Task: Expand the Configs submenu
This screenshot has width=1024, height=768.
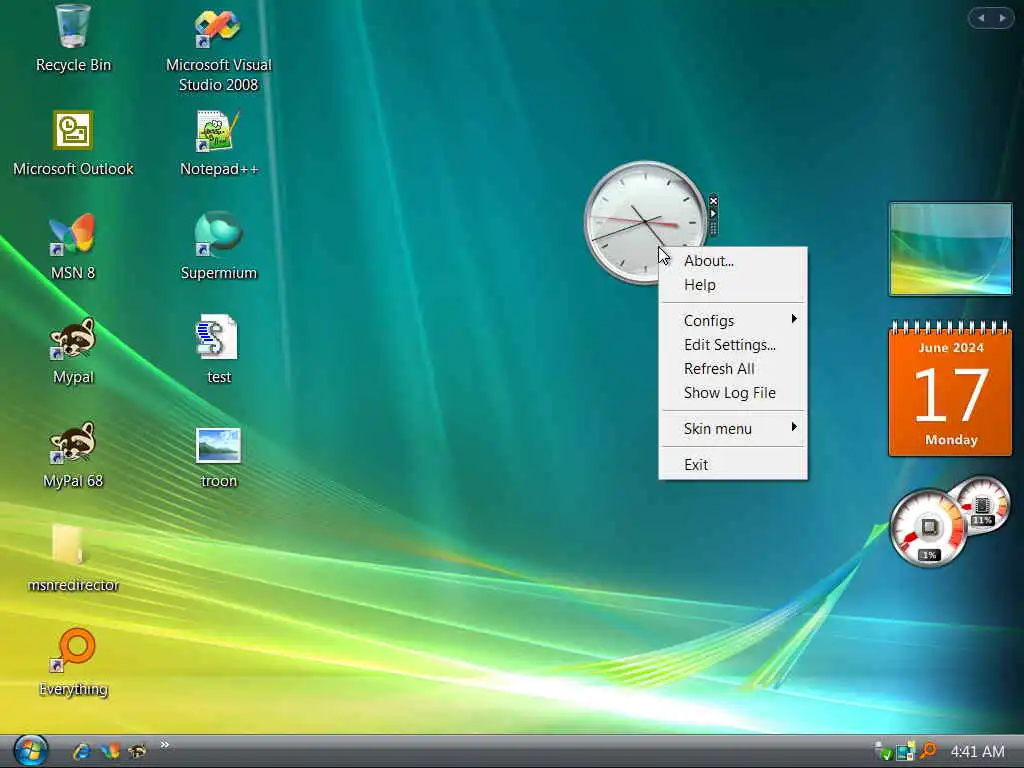Action: (x=733, y=321)
